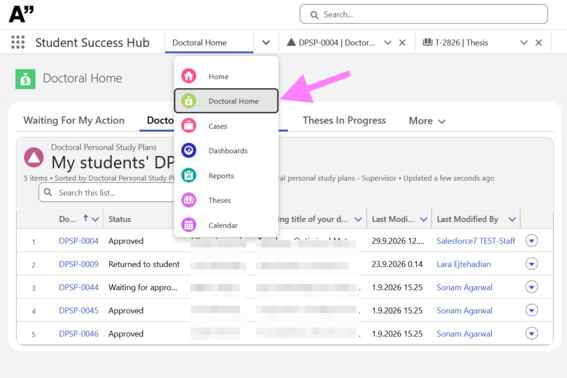Show row actions for DPSP-0004
Viewport: 567px width, 378px height.
(532, 241)
